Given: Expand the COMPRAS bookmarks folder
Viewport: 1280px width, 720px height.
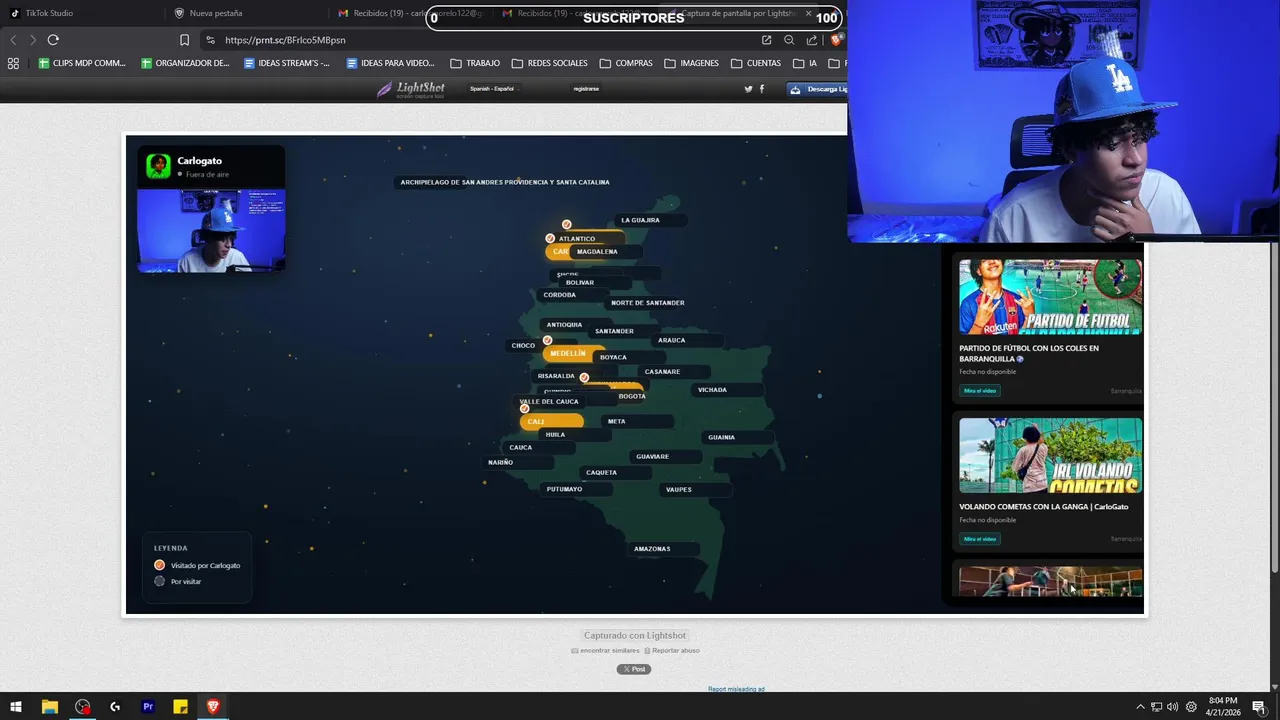Looking at the screenshot, I should [625, 63].
